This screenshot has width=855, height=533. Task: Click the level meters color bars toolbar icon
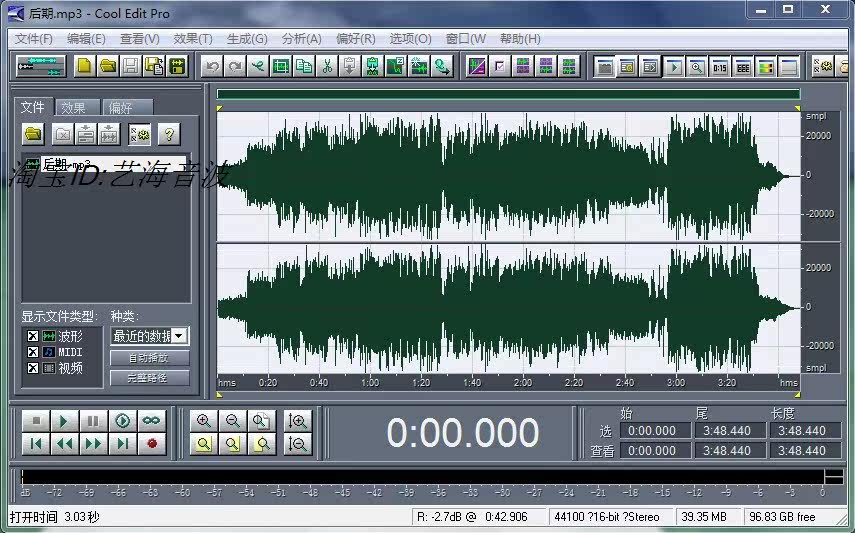766,67
